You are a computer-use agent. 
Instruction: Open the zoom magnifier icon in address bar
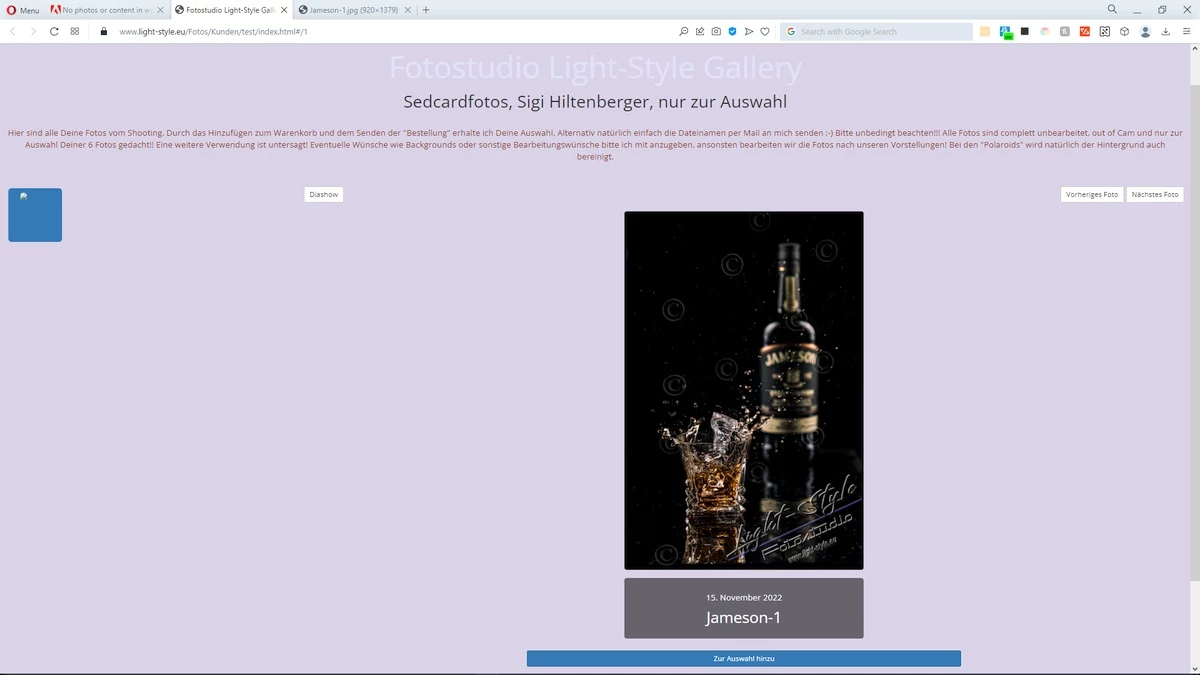pos(684,31)
